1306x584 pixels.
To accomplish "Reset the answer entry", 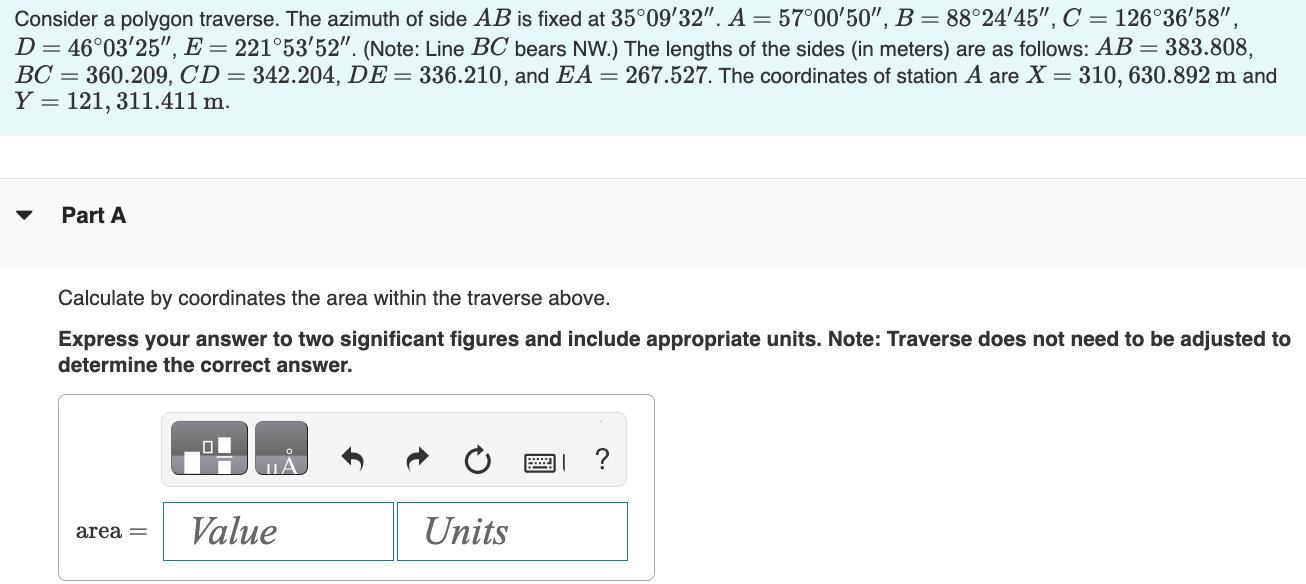I will click(478, 459).
